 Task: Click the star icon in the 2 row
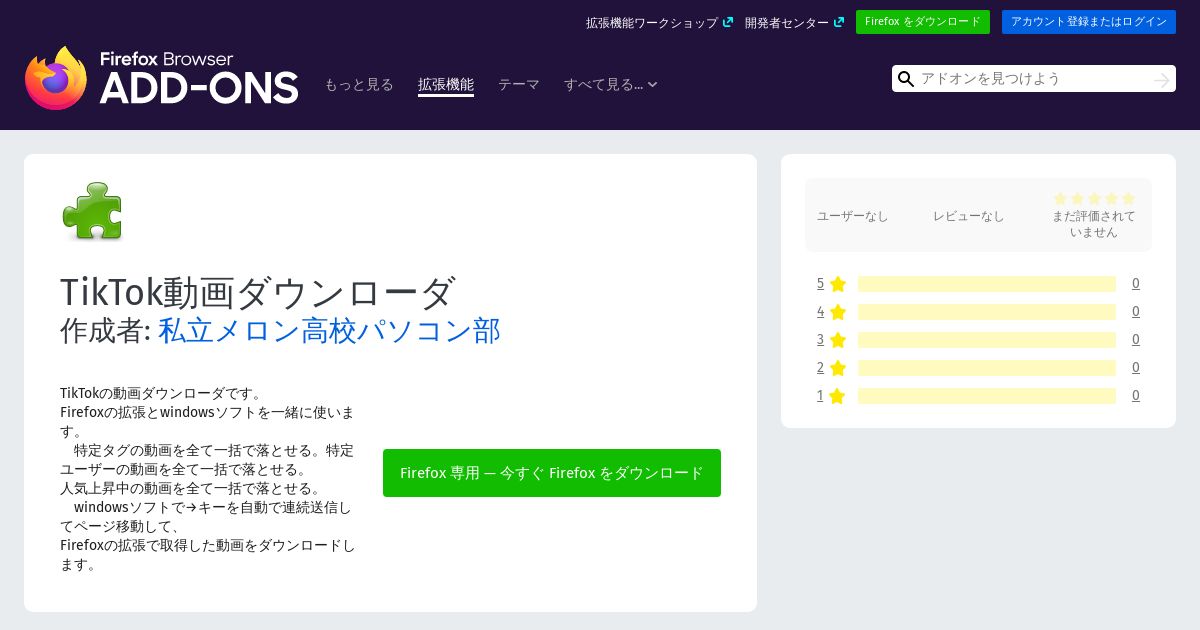(838, 368)
